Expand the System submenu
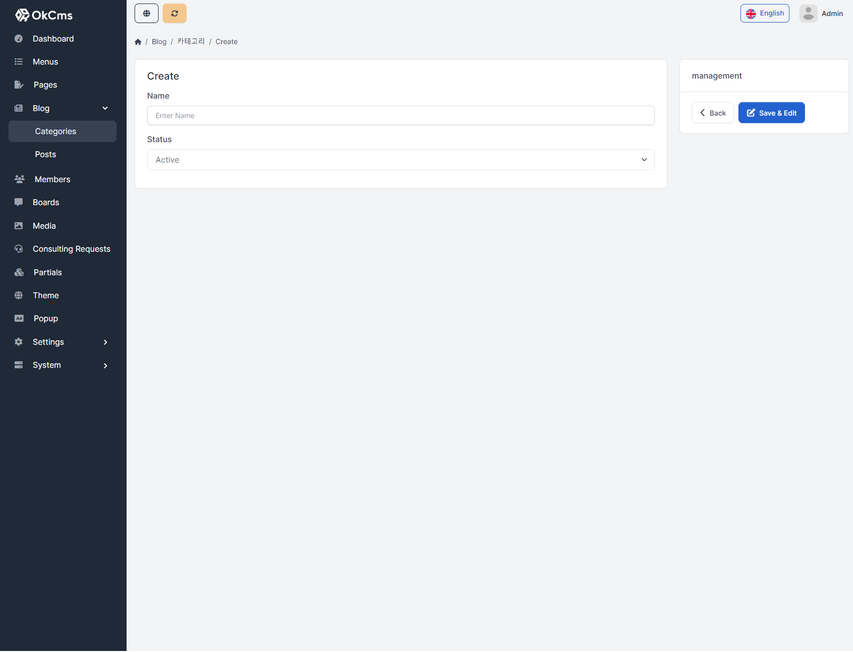853x652 pixels. click(x=105, y=366)
